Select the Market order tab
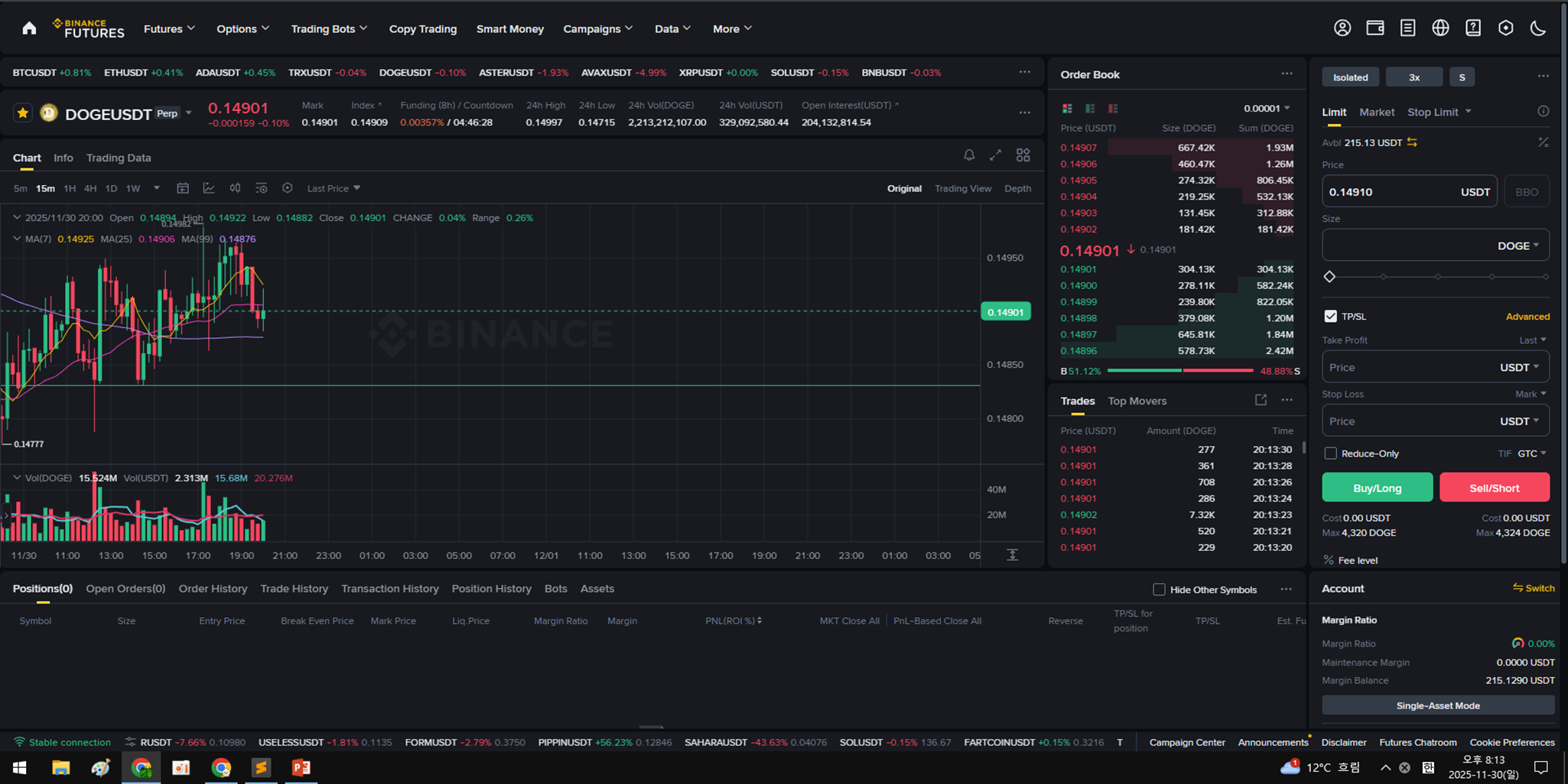This screenshot has height=784, width=1568. (1377, 112)
